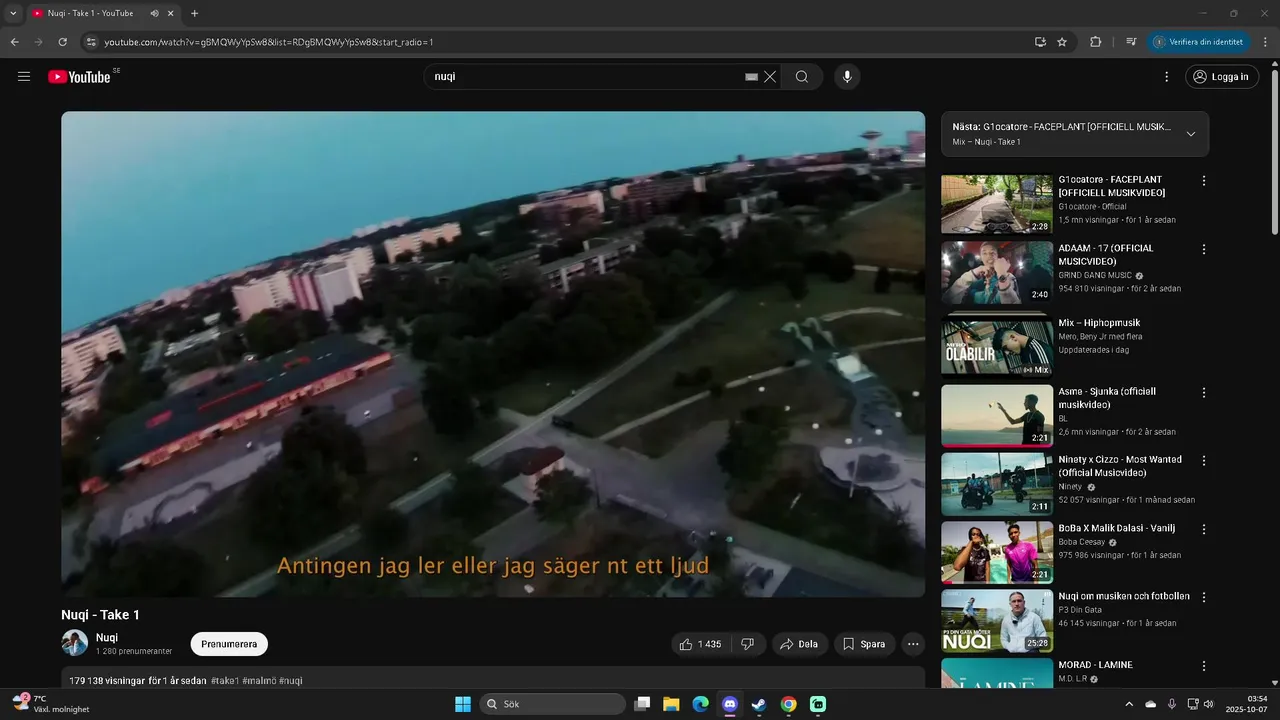Click Verifiera din identitet profile button
1280x720 pixels.
1198,42
